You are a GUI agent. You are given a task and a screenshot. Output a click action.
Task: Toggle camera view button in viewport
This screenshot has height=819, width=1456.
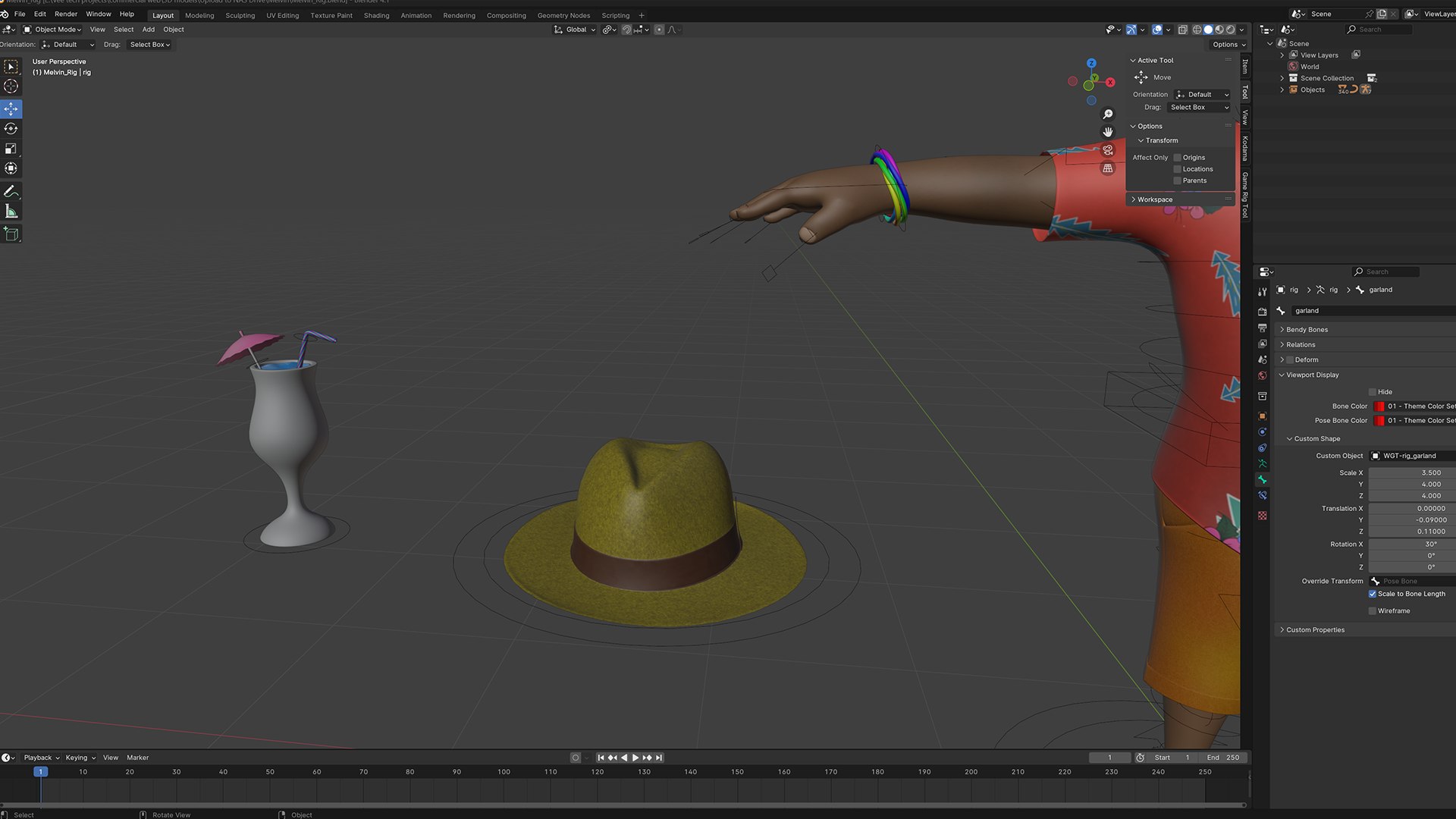pos(1108,150)
